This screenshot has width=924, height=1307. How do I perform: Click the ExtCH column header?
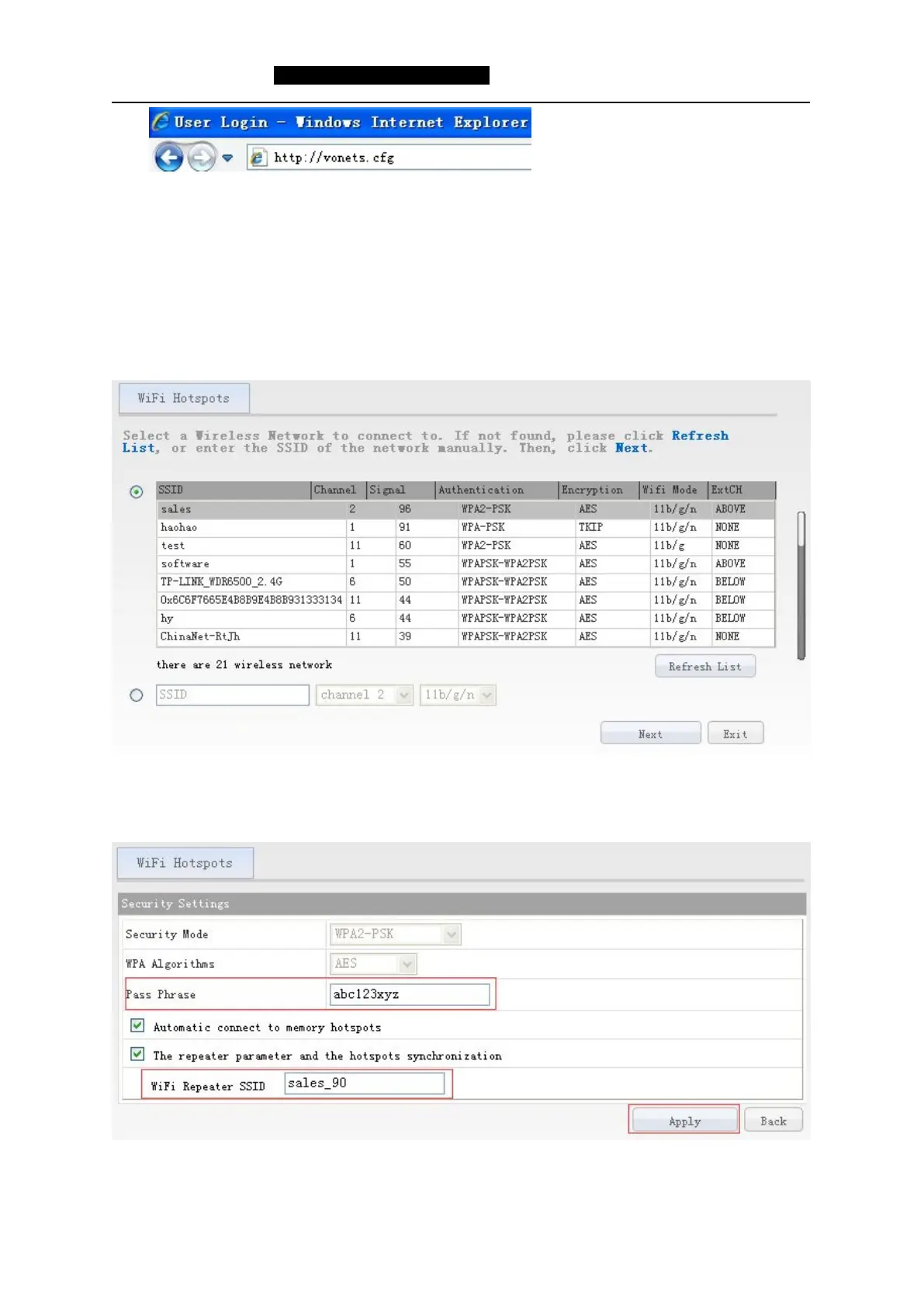coord(742,490)
